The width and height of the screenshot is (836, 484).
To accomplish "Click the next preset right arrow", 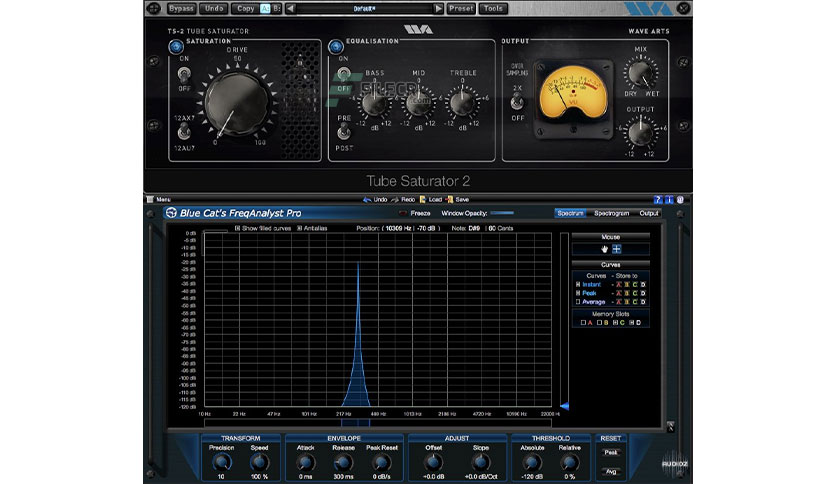I will click(438, 9).
